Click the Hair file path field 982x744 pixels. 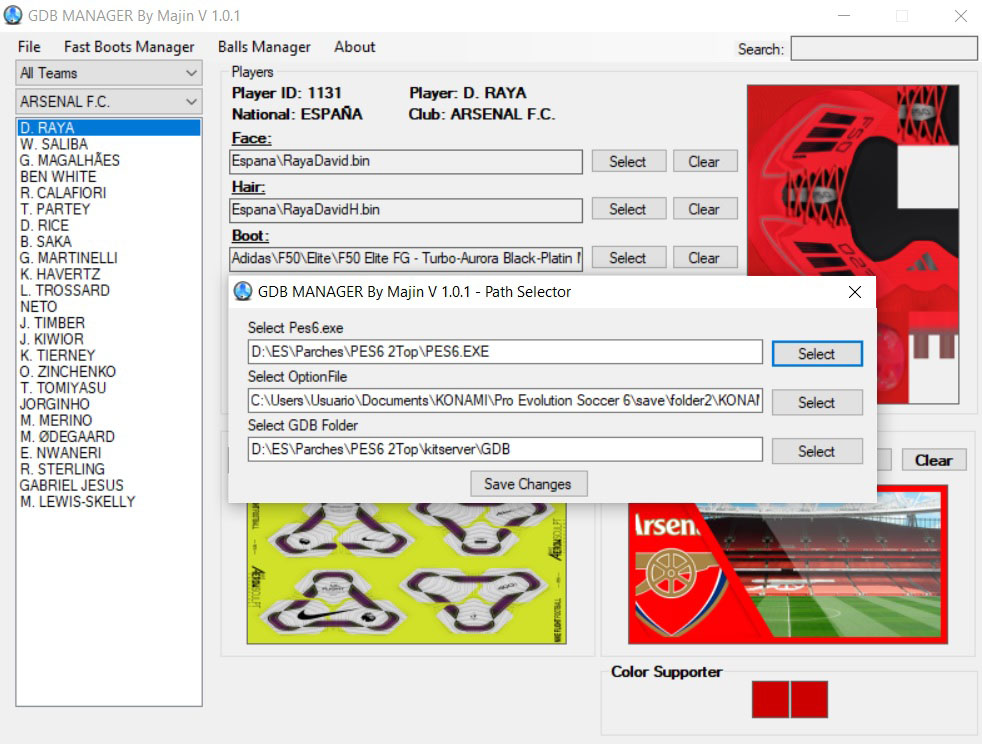pos(406,210)
